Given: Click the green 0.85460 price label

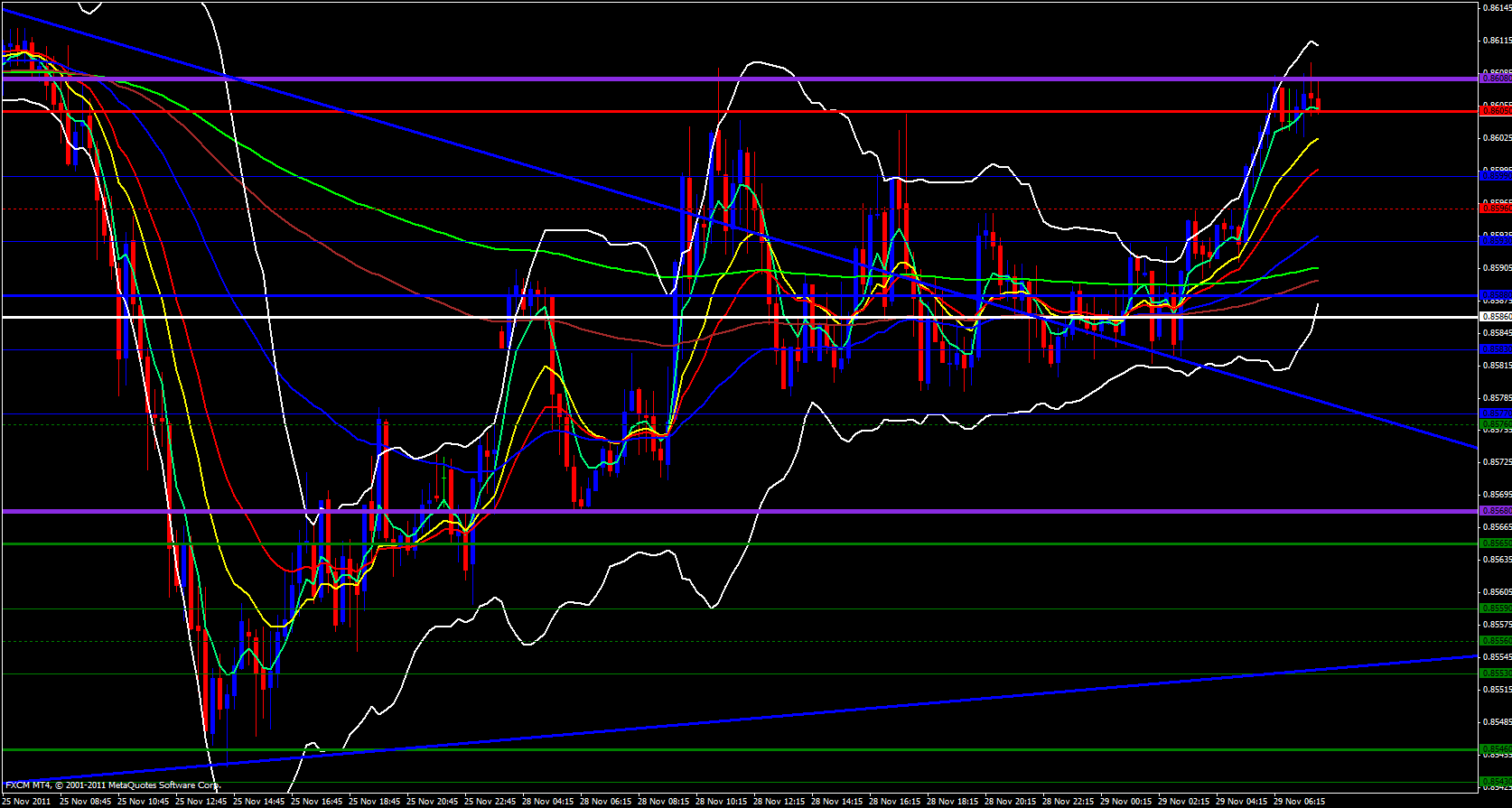Looking at the screenshot, I should (1495, 749).
